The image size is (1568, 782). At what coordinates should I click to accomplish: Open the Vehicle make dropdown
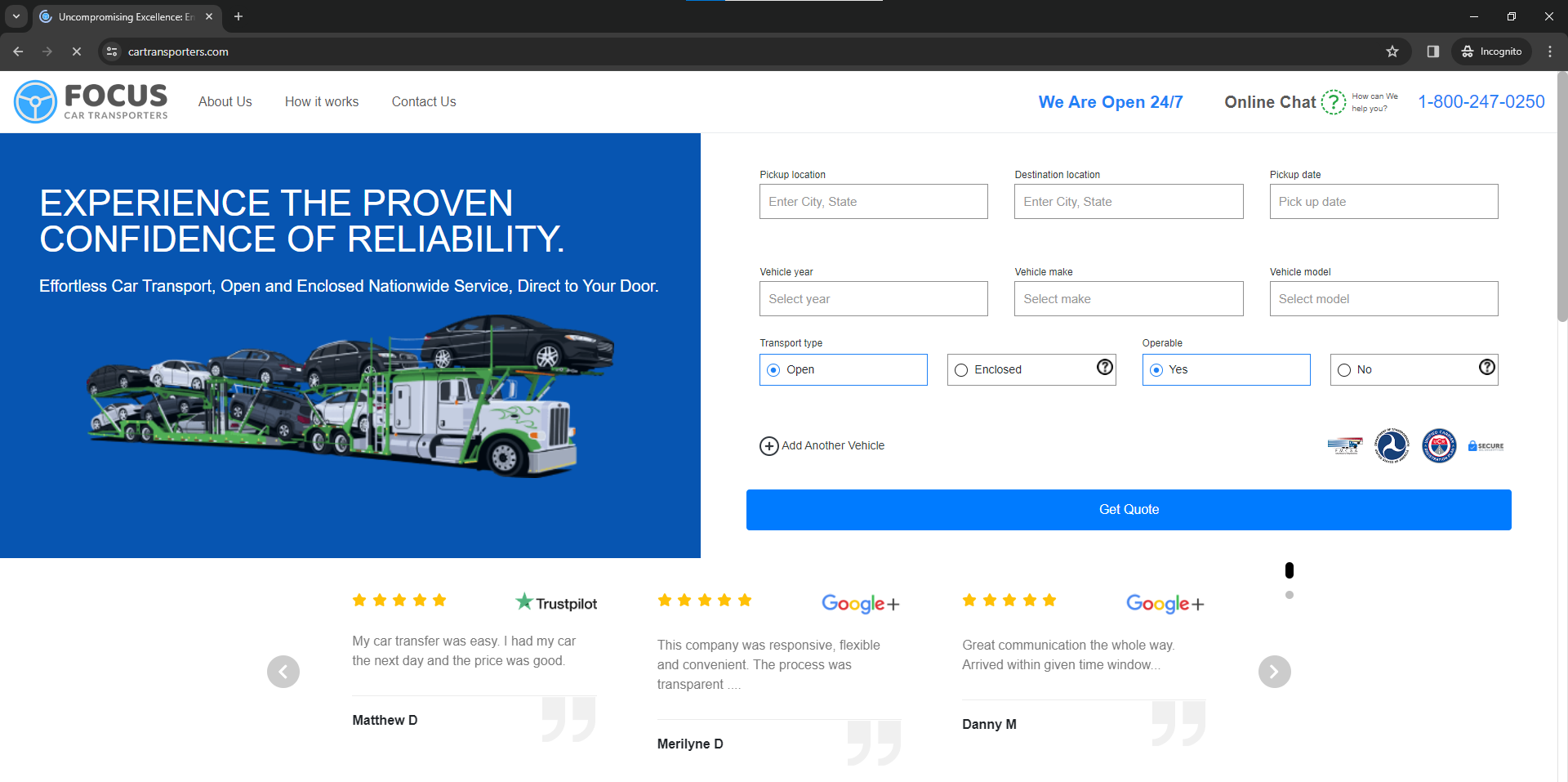(1128, 298)
